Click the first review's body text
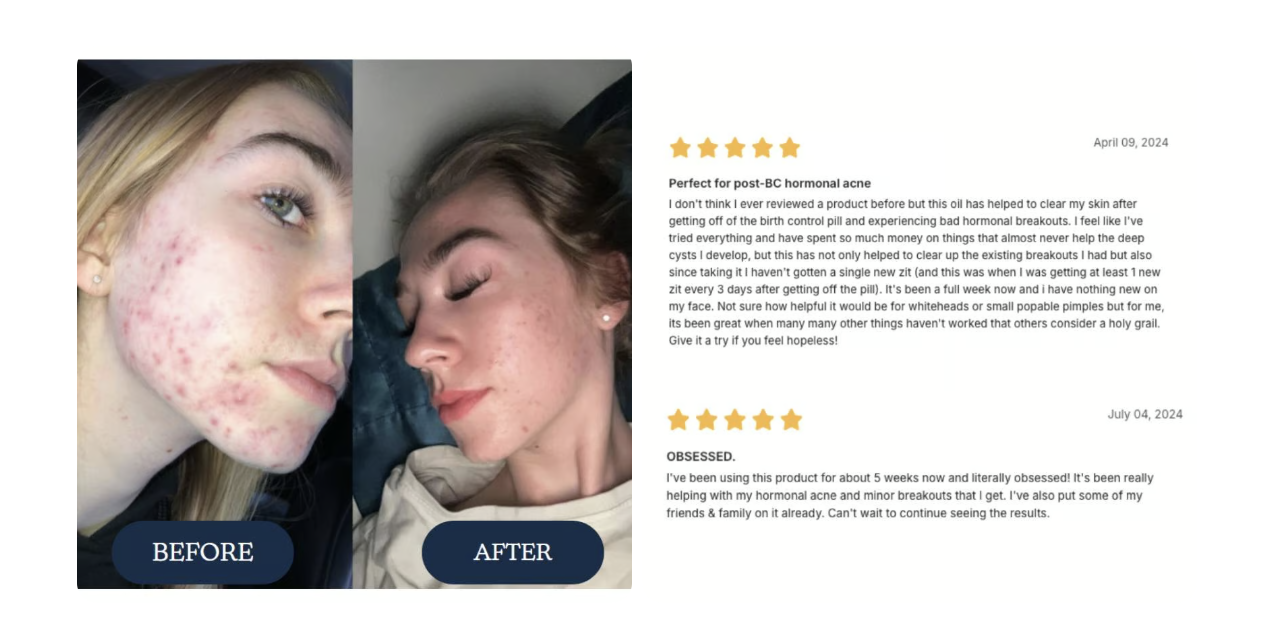Screen dimensions: 1264x618 917,272
